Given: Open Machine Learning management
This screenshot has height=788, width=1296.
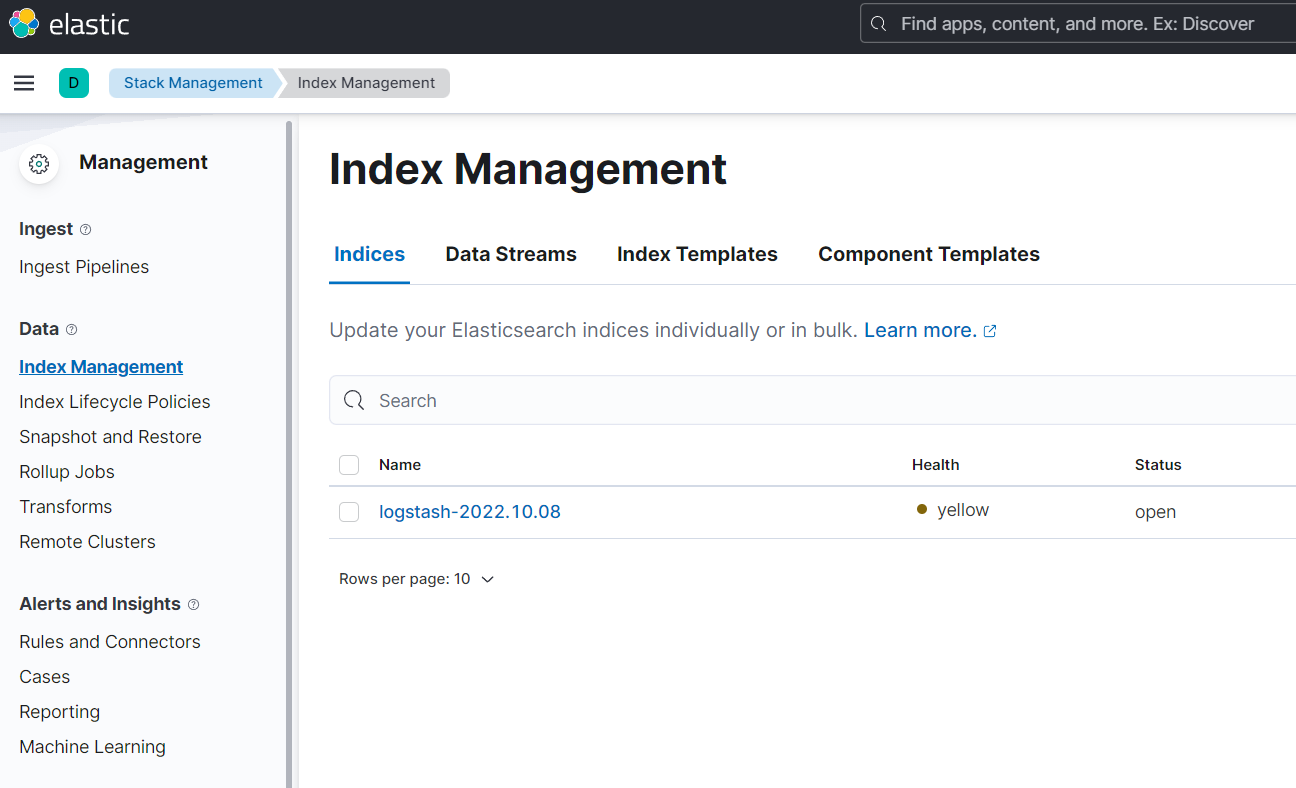Looking at the screenshot, I should click(x=92, y=747).
